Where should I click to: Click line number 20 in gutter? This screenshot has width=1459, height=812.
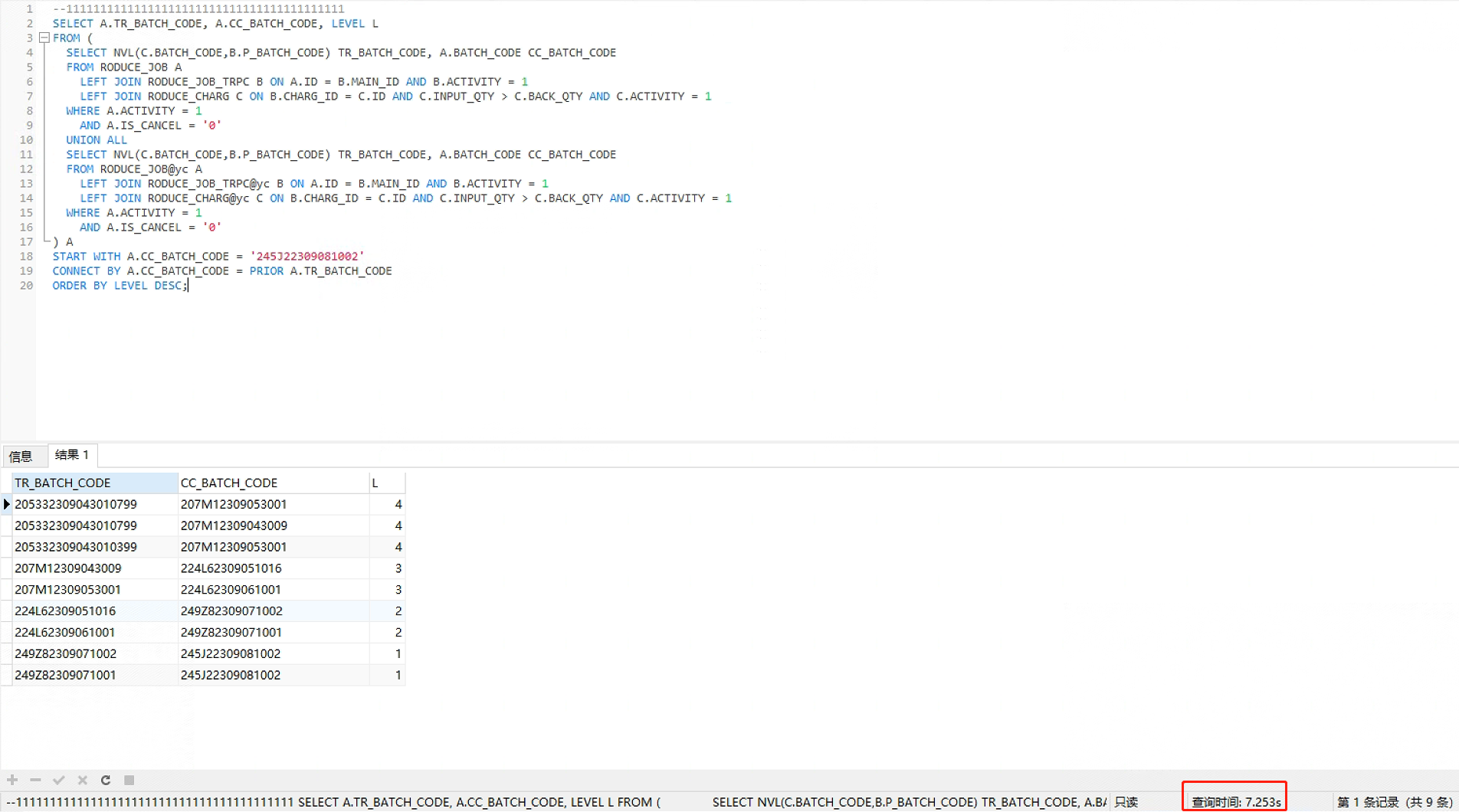26,286
